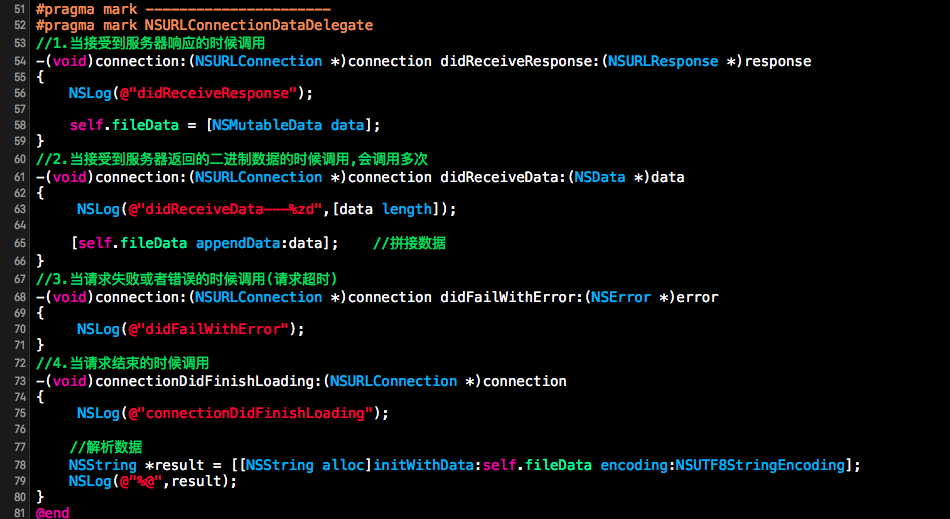The image size is (950, 519).
Task: Click the comment '//解析数据'
Action: [106, 448]
